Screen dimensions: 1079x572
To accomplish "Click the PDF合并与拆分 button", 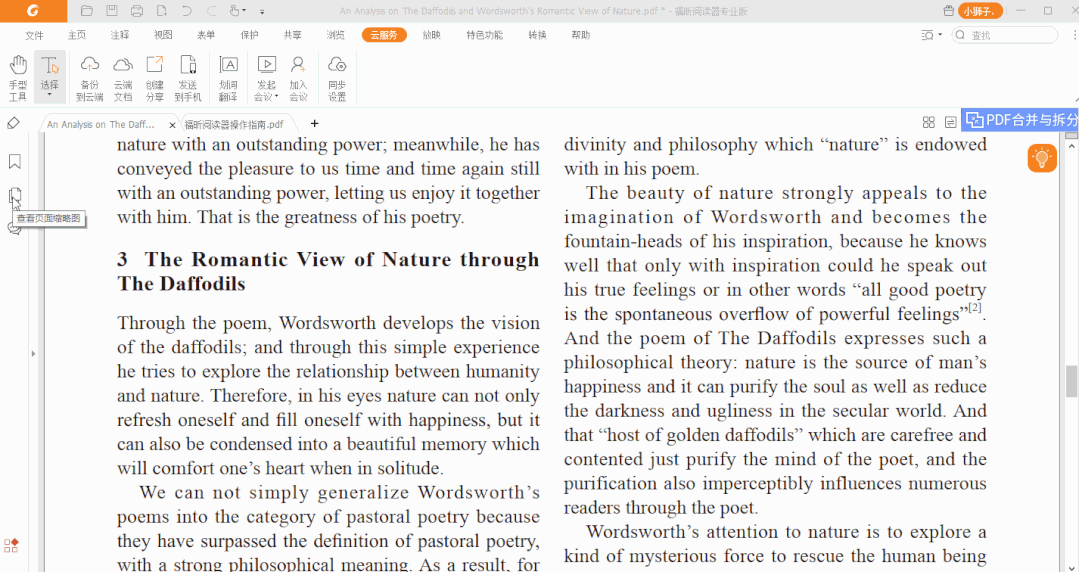I will [x=1022, y=120].
